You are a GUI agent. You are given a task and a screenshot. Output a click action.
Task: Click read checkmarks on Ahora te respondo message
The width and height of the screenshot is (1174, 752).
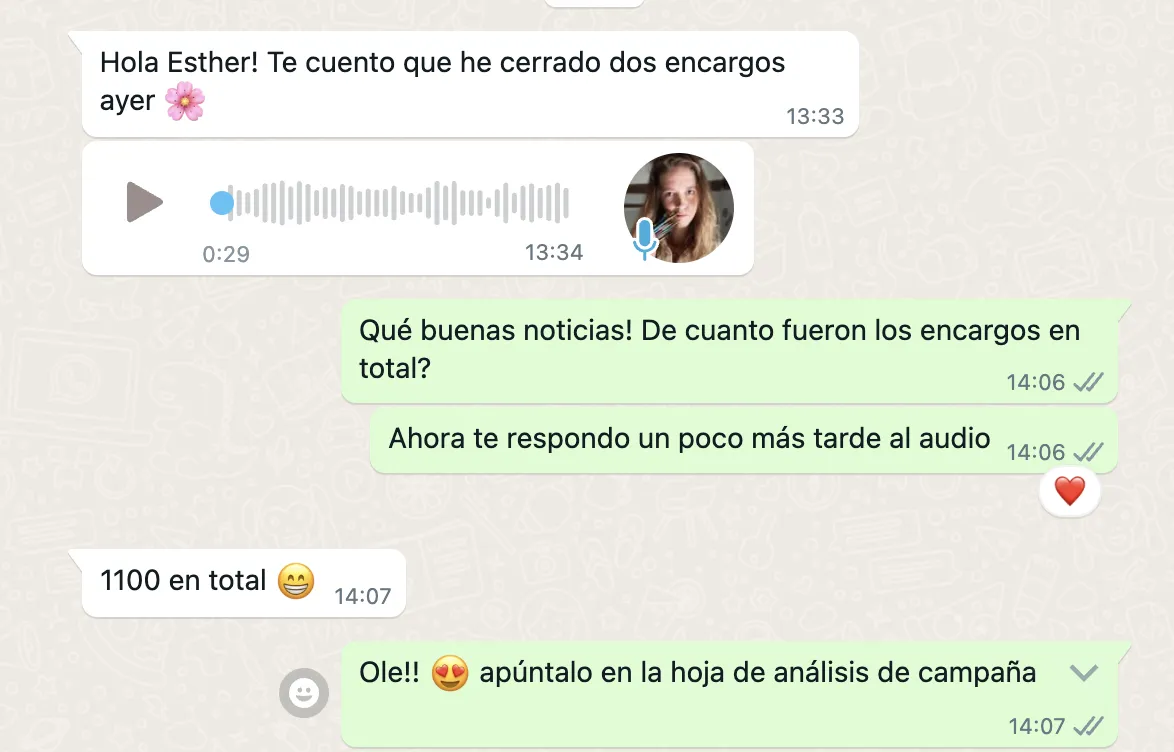[1088, 452]
